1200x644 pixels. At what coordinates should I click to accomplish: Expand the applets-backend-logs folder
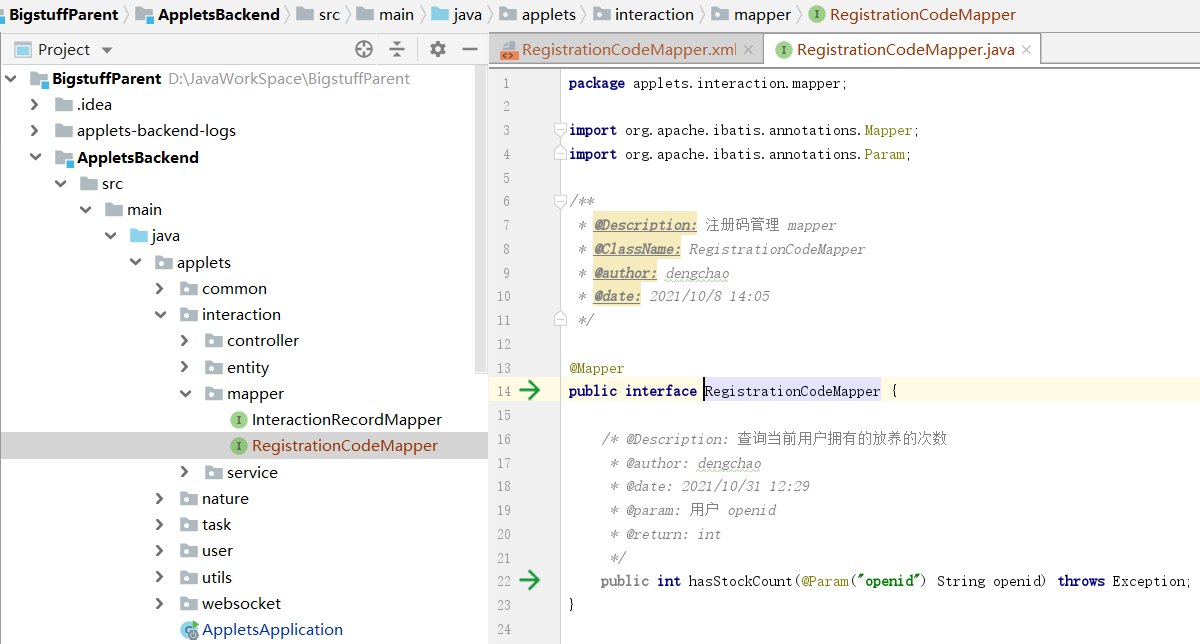[x=35, y=130]
